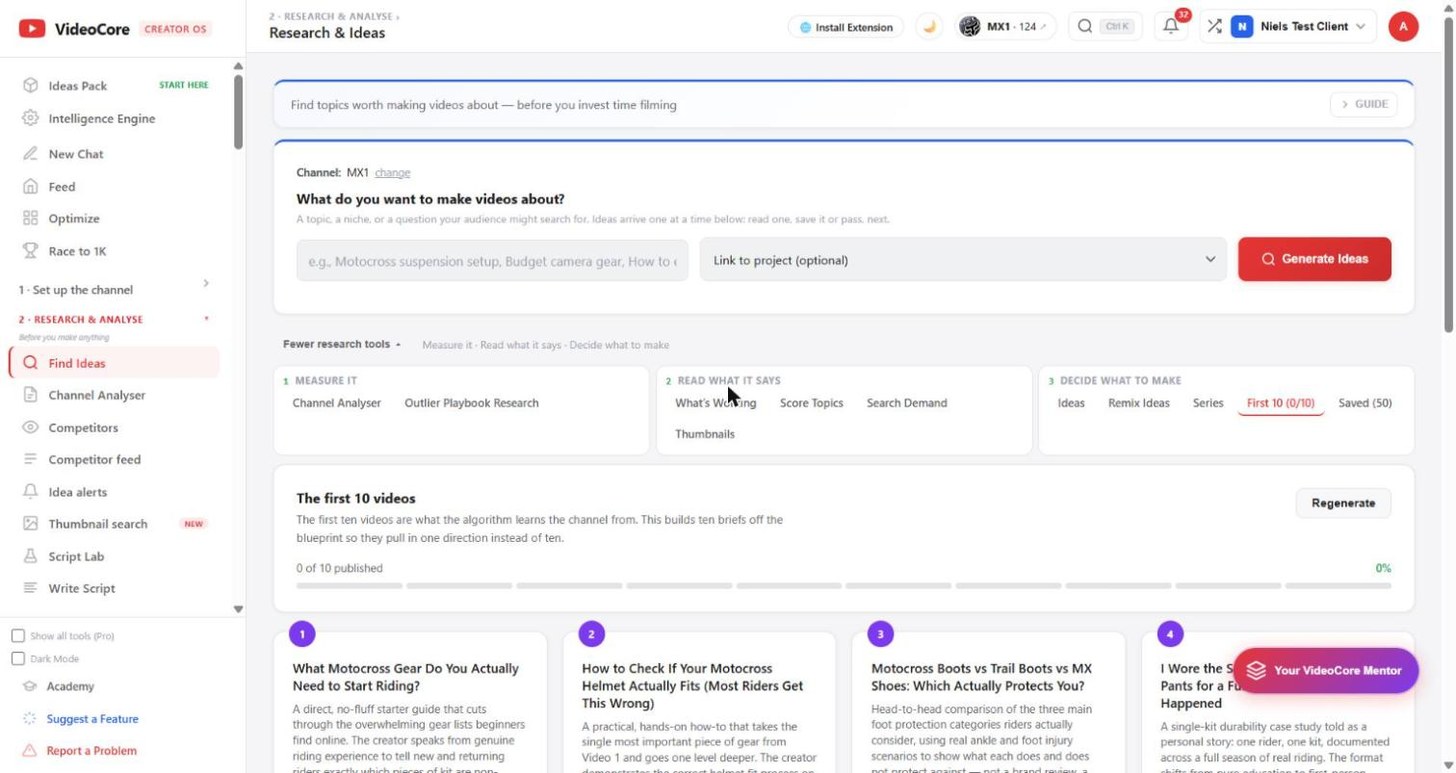Collapse Fewer research tools toggle
Screen dimensions: 1456x773
[x=342, y=344]
